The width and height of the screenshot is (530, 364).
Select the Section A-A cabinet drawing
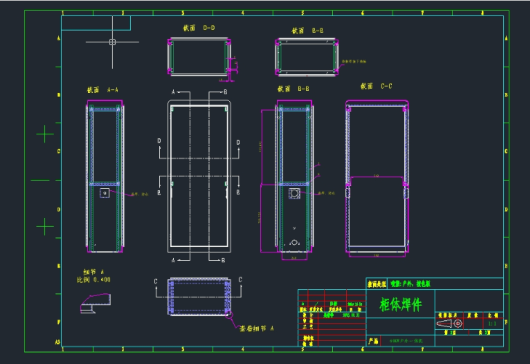click(105, 176)
